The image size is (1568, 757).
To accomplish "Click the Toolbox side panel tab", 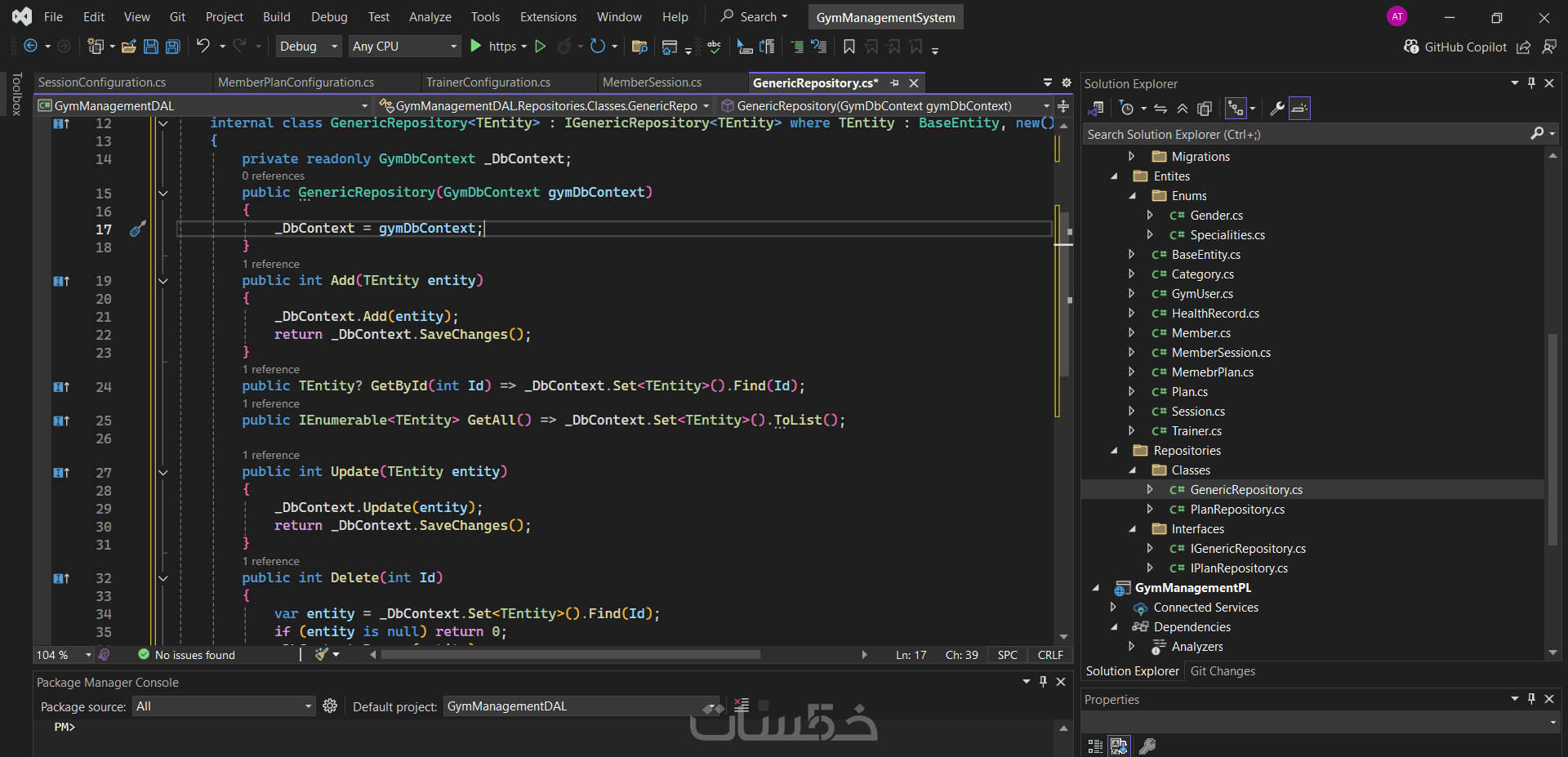I will point(16,94).
